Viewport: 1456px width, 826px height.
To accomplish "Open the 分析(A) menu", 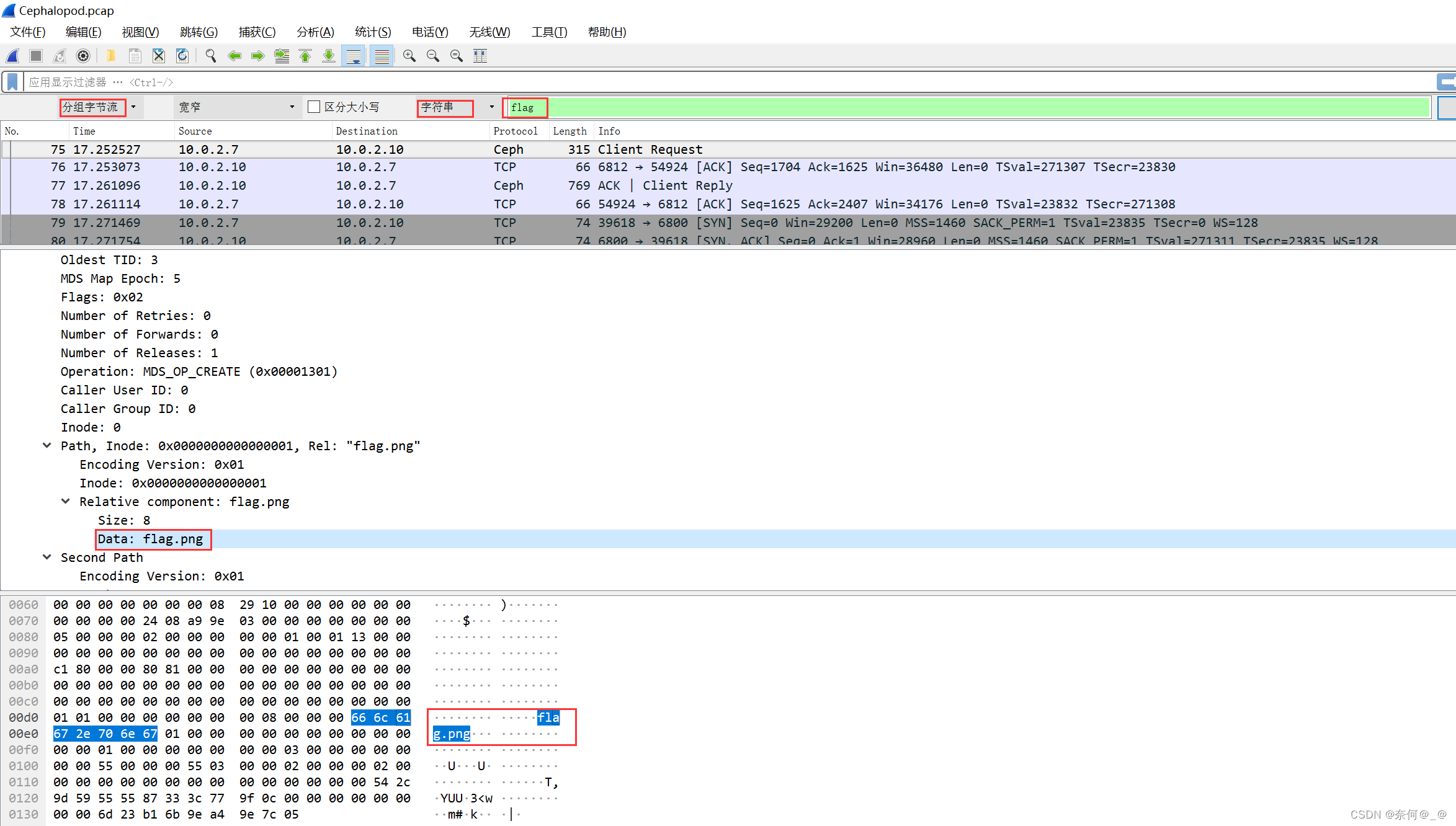I will (315, 32).
